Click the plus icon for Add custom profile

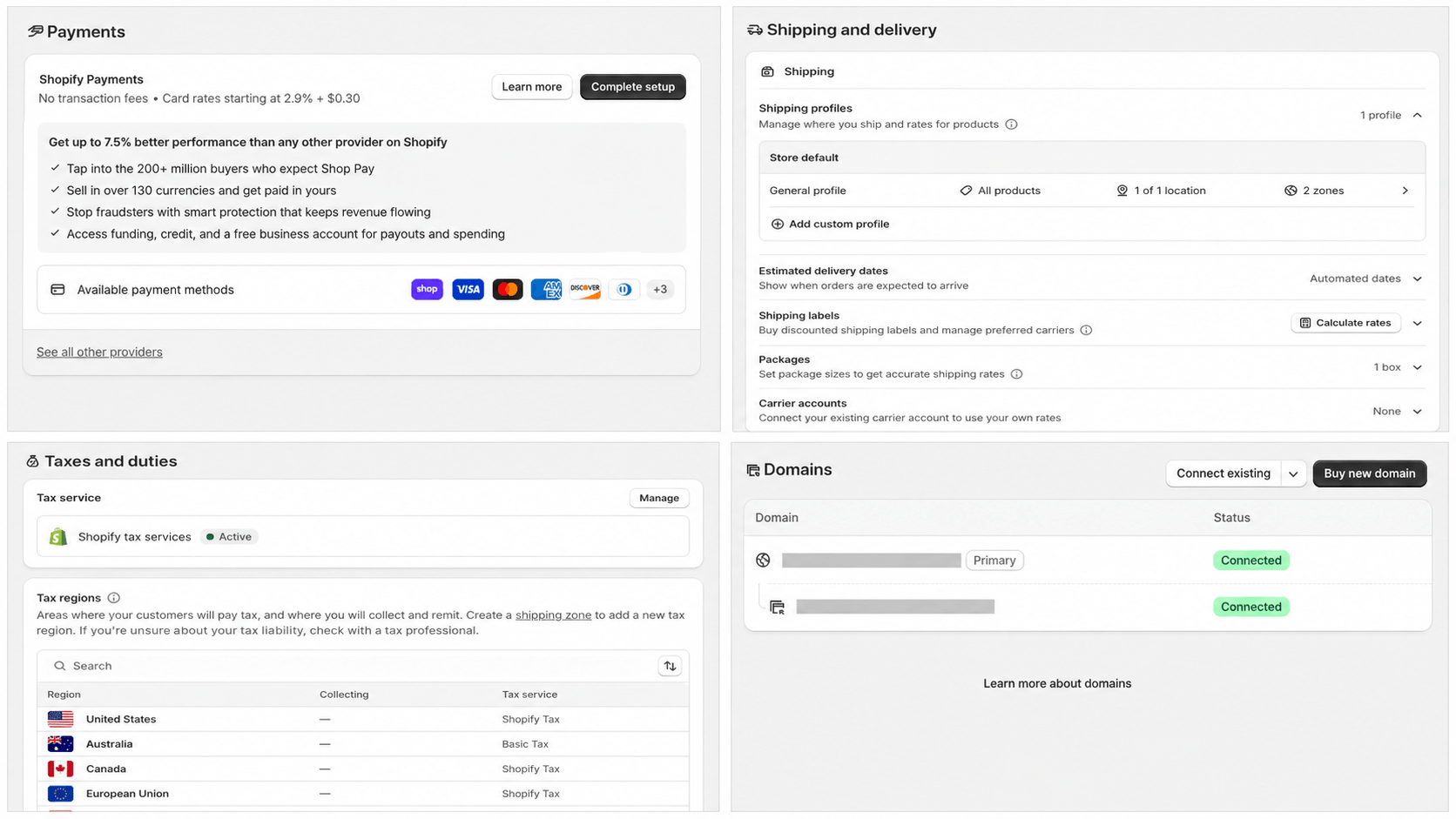(x=778, y=224)
